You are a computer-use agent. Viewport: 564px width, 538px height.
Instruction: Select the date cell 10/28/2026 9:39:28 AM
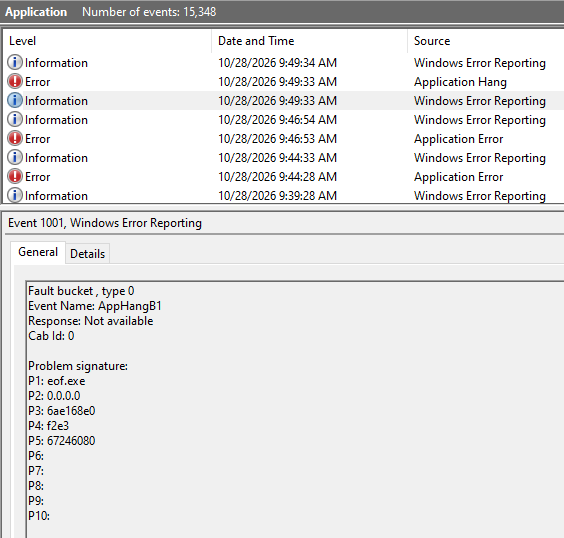(x=277, y=196)
